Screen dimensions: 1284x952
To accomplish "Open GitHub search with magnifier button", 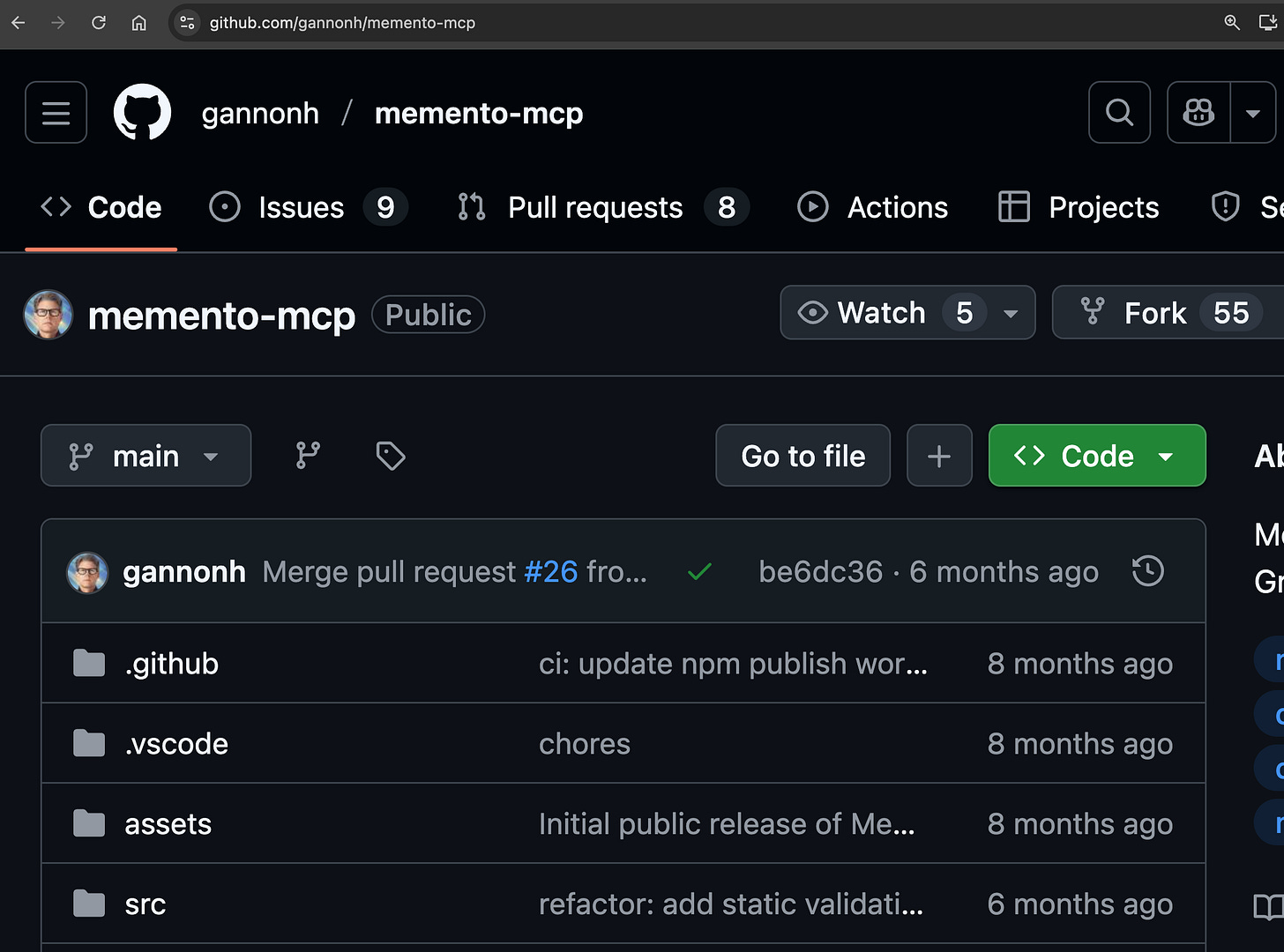I will [1119, 112].
